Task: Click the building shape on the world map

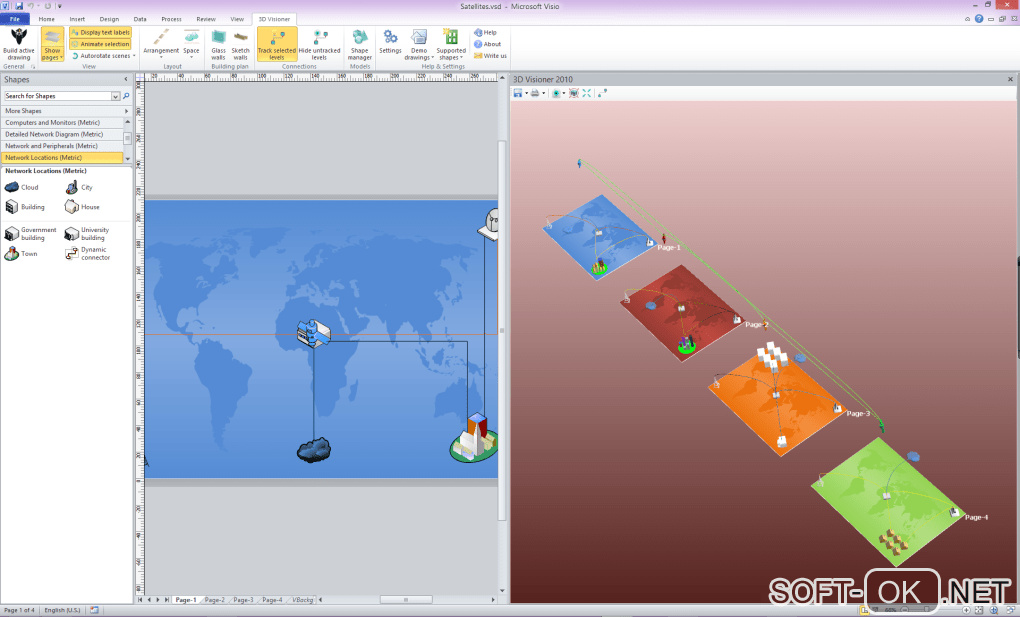Action: click(314, 333)
